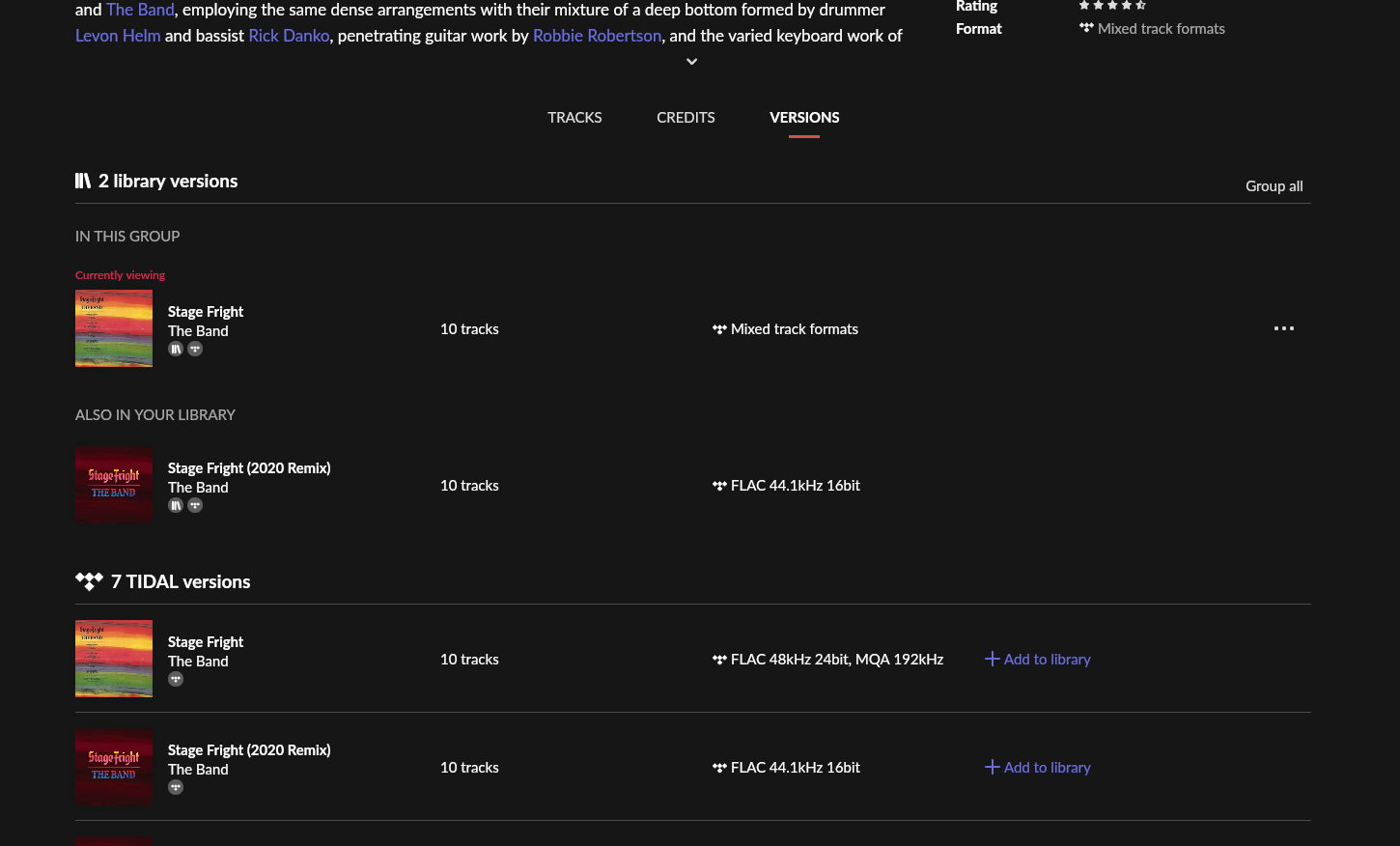
Task: Click the TIDAL badge on Stage Fright 2020 Remix
Action: pyautogui.click(x=195, y=505)
